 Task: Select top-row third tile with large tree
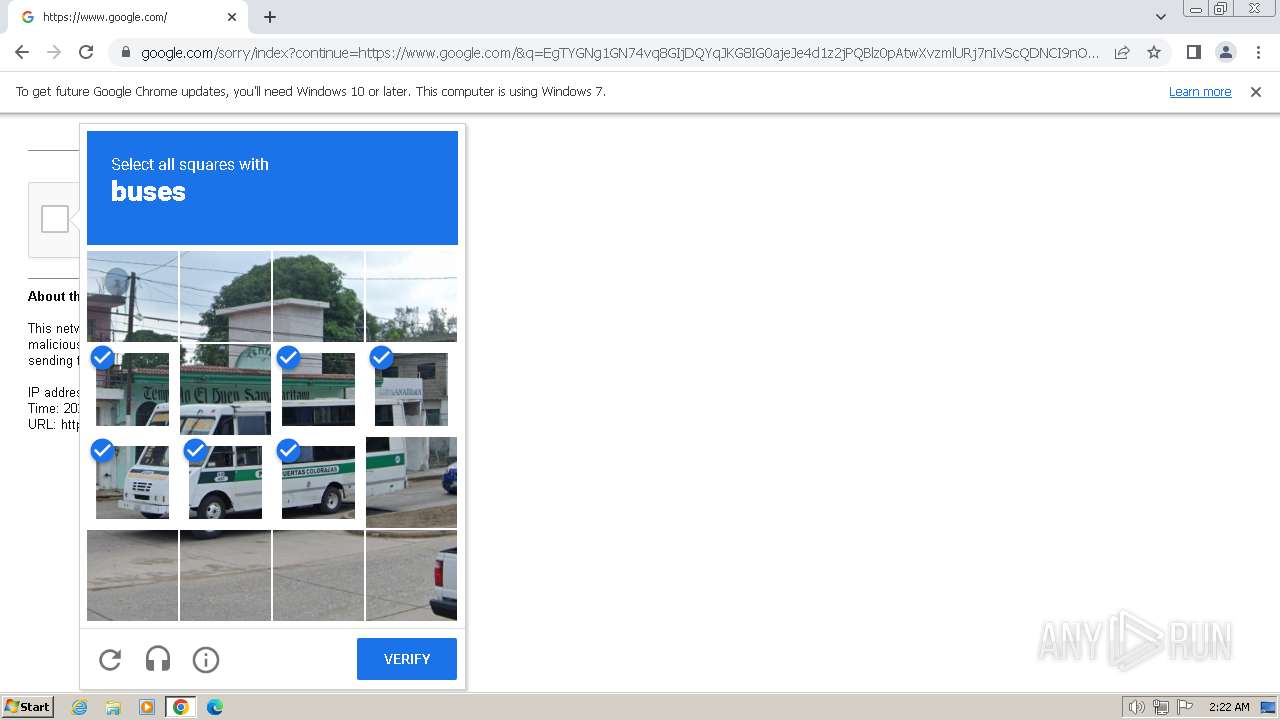[318, 296]
